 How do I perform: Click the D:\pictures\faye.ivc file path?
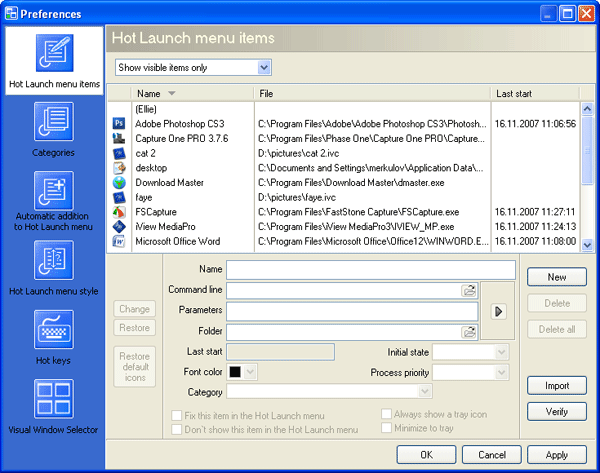coord(297,197)
